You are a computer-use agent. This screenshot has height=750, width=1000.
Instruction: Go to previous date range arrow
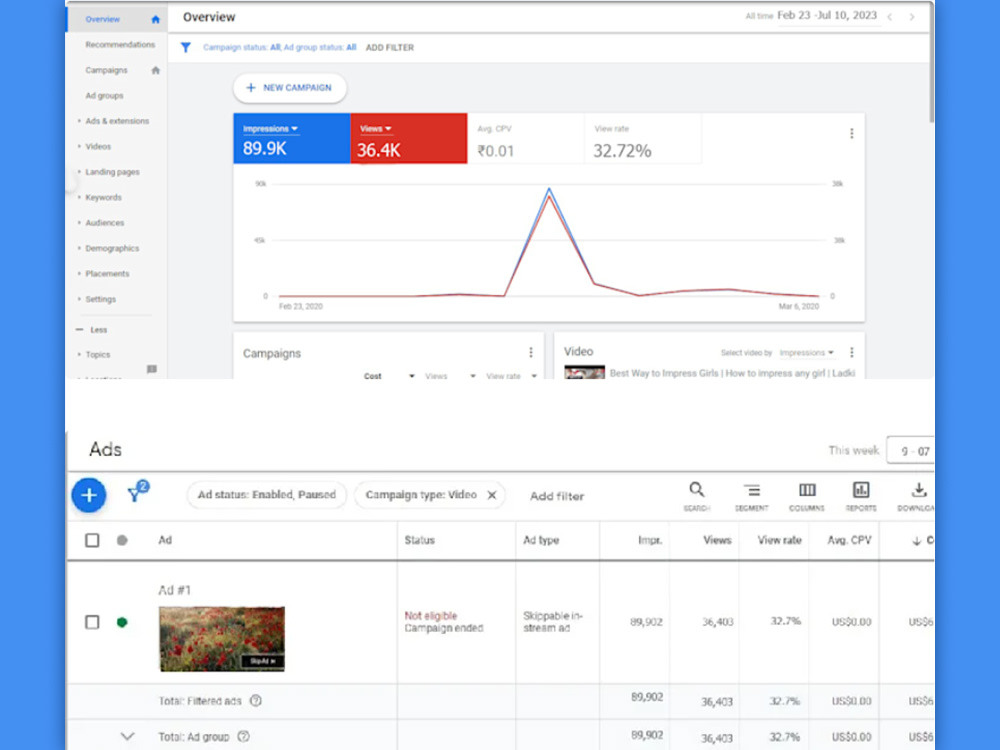890,17
